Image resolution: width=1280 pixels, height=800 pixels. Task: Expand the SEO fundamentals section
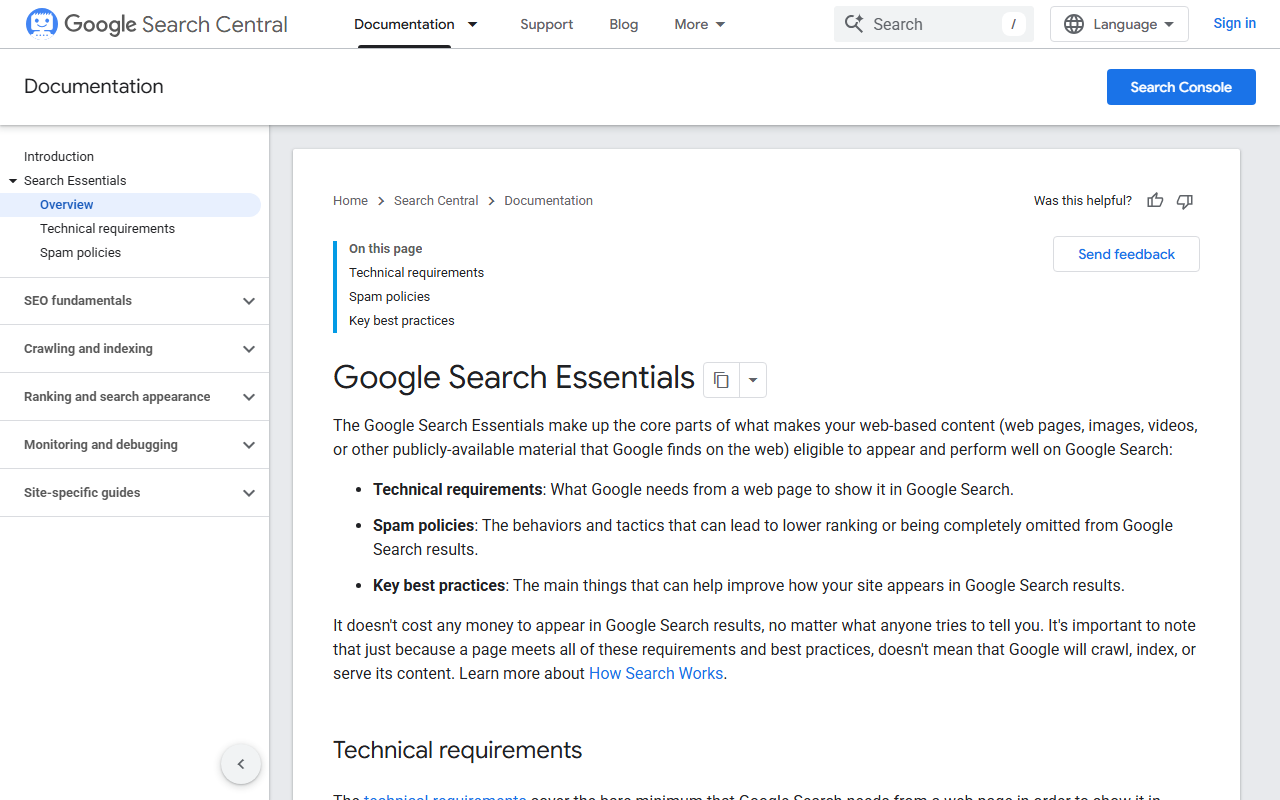(x=135, y=301)
